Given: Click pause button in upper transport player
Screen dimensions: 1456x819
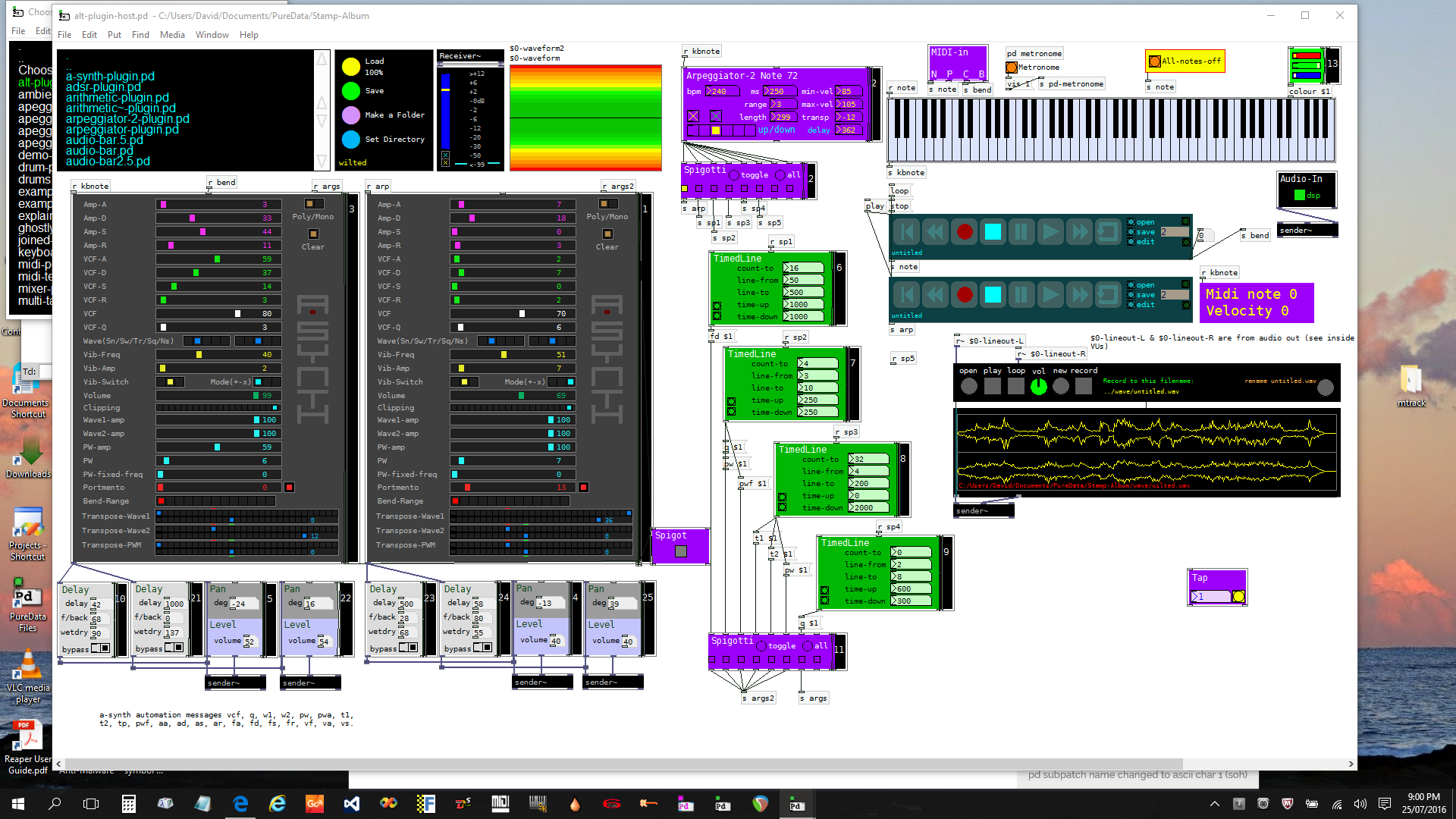Looking at the screenshot, I should 1021,232.
